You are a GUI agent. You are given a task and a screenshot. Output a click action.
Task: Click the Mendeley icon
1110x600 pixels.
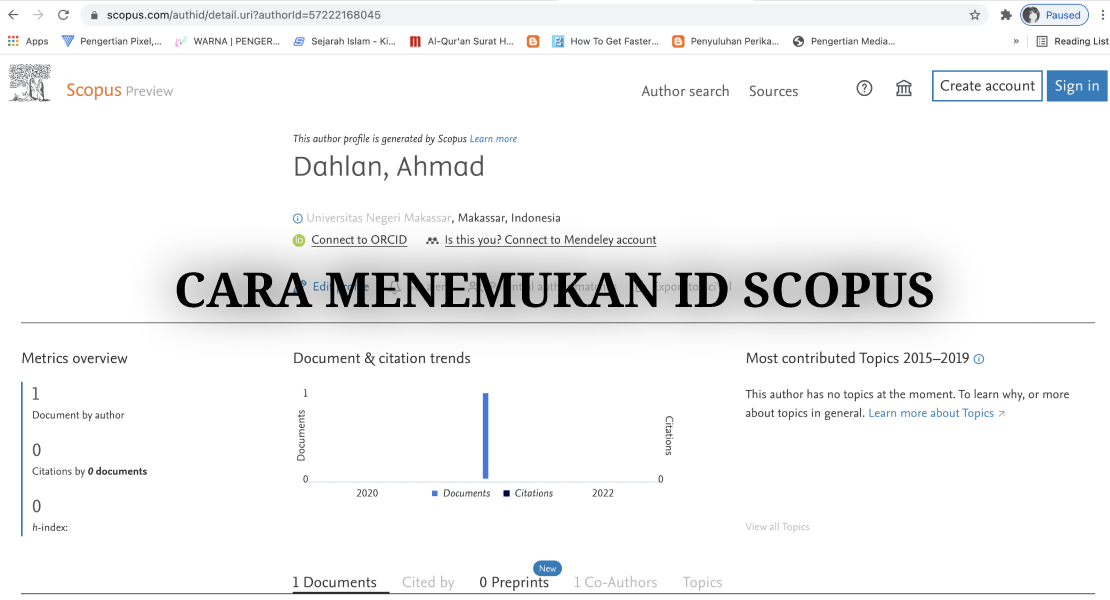pyautogui.click(x=432, y=241)
